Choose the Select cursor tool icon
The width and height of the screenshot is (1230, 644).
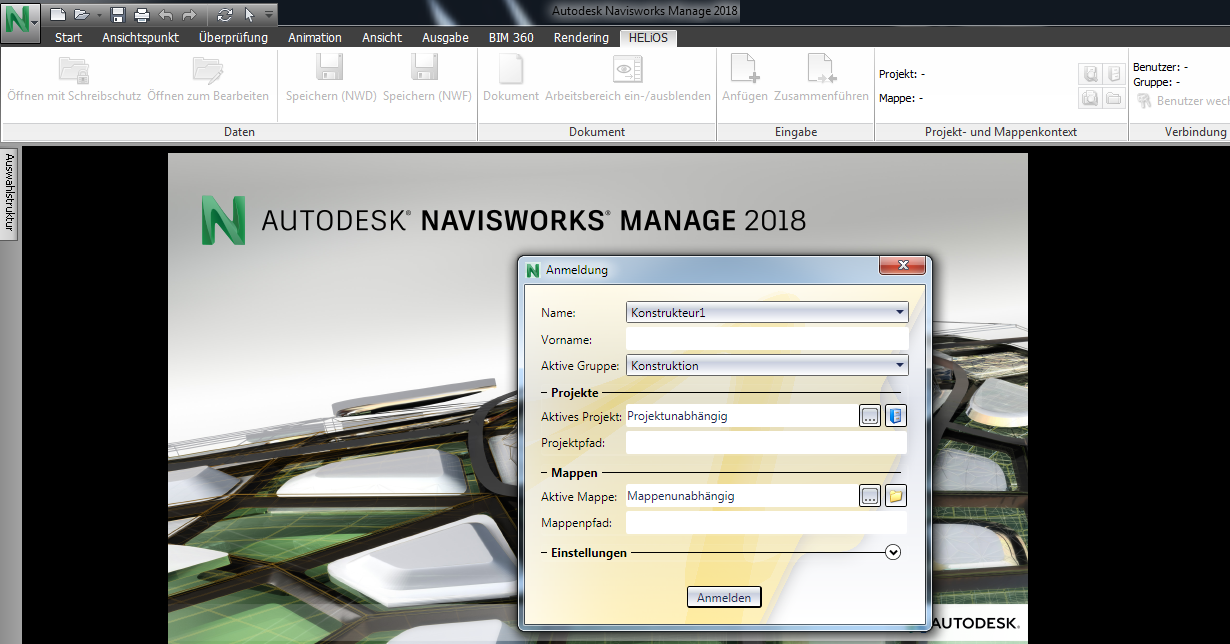tap(250, 15)
